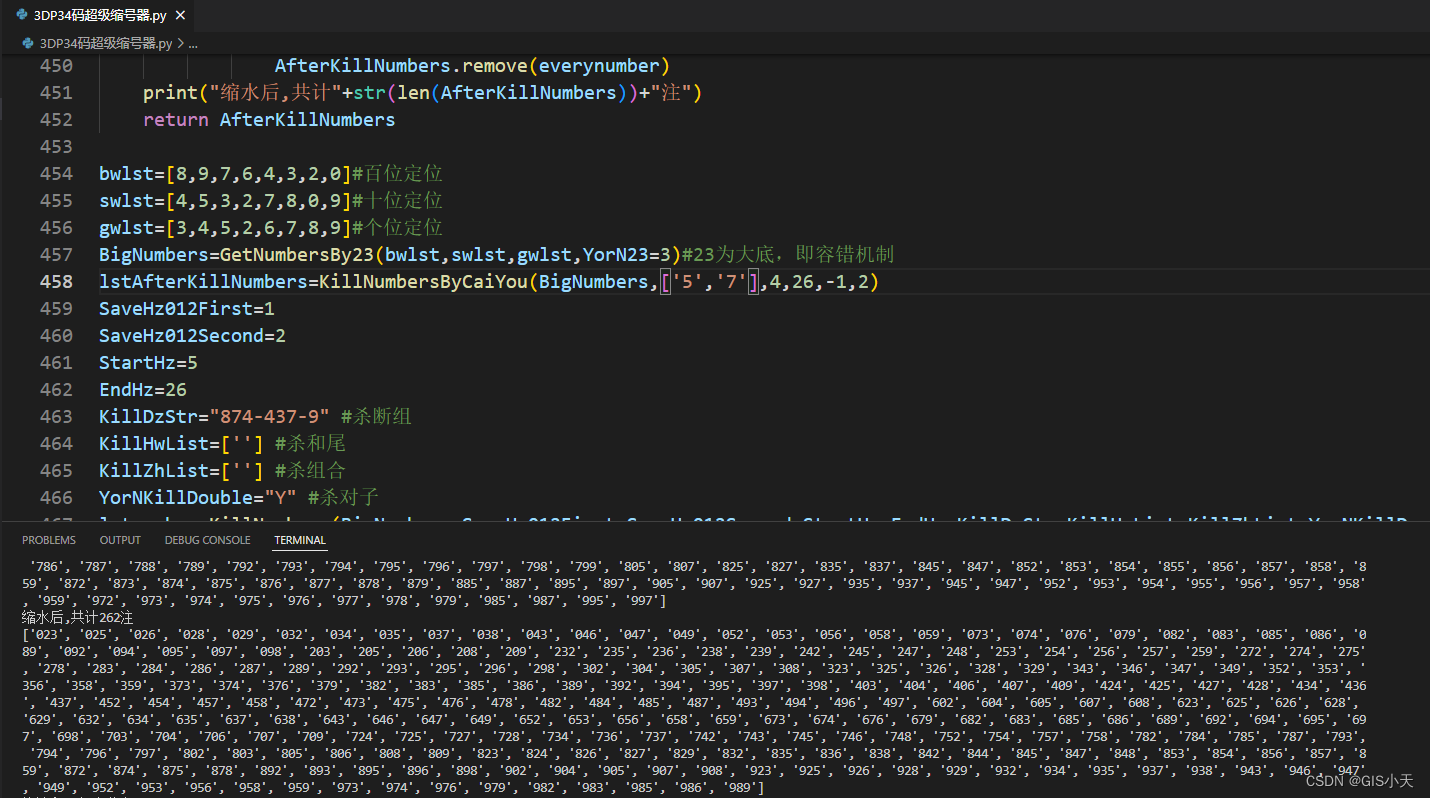Click line number 450 in the gutter
Screen dimensions: 1430x798
[56, 66]
